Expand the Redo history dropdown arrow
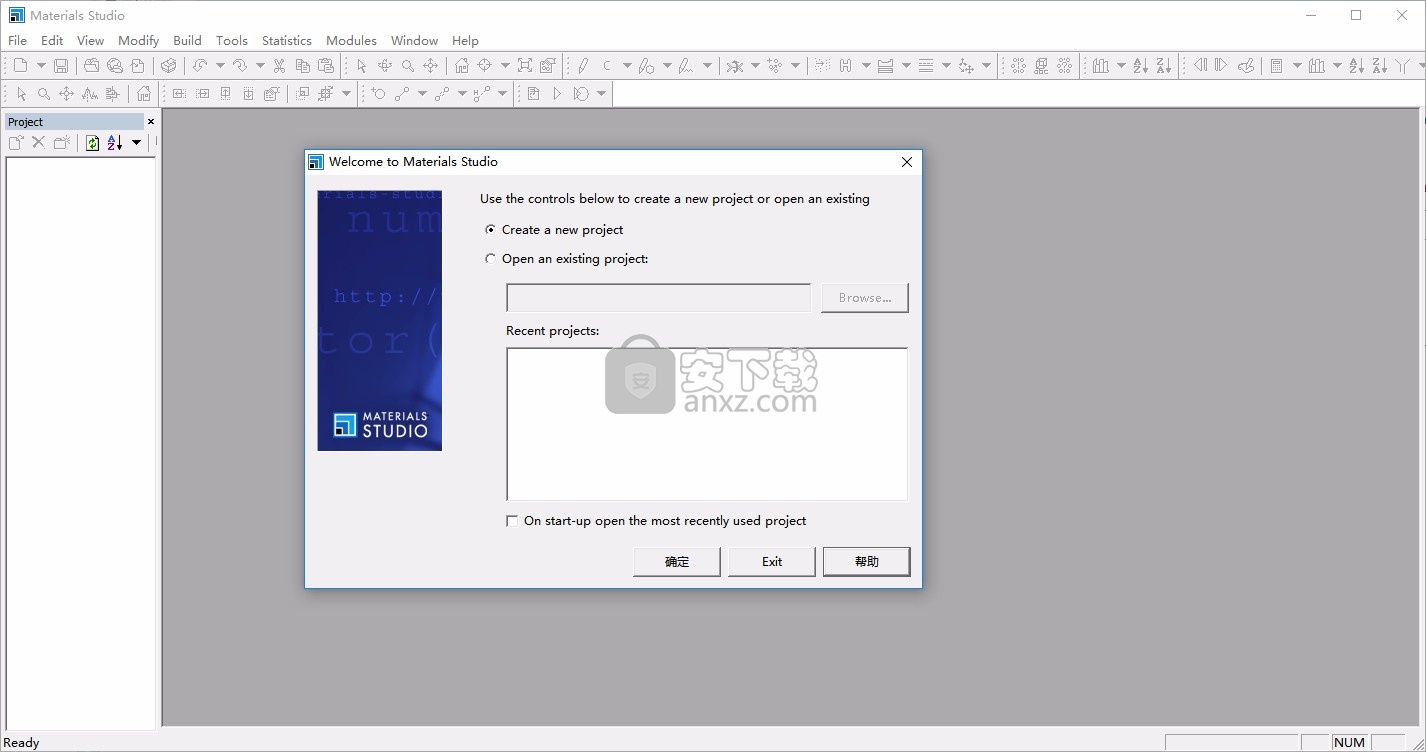This screenshot has height=752, width=1426. (x=260, y=66)
